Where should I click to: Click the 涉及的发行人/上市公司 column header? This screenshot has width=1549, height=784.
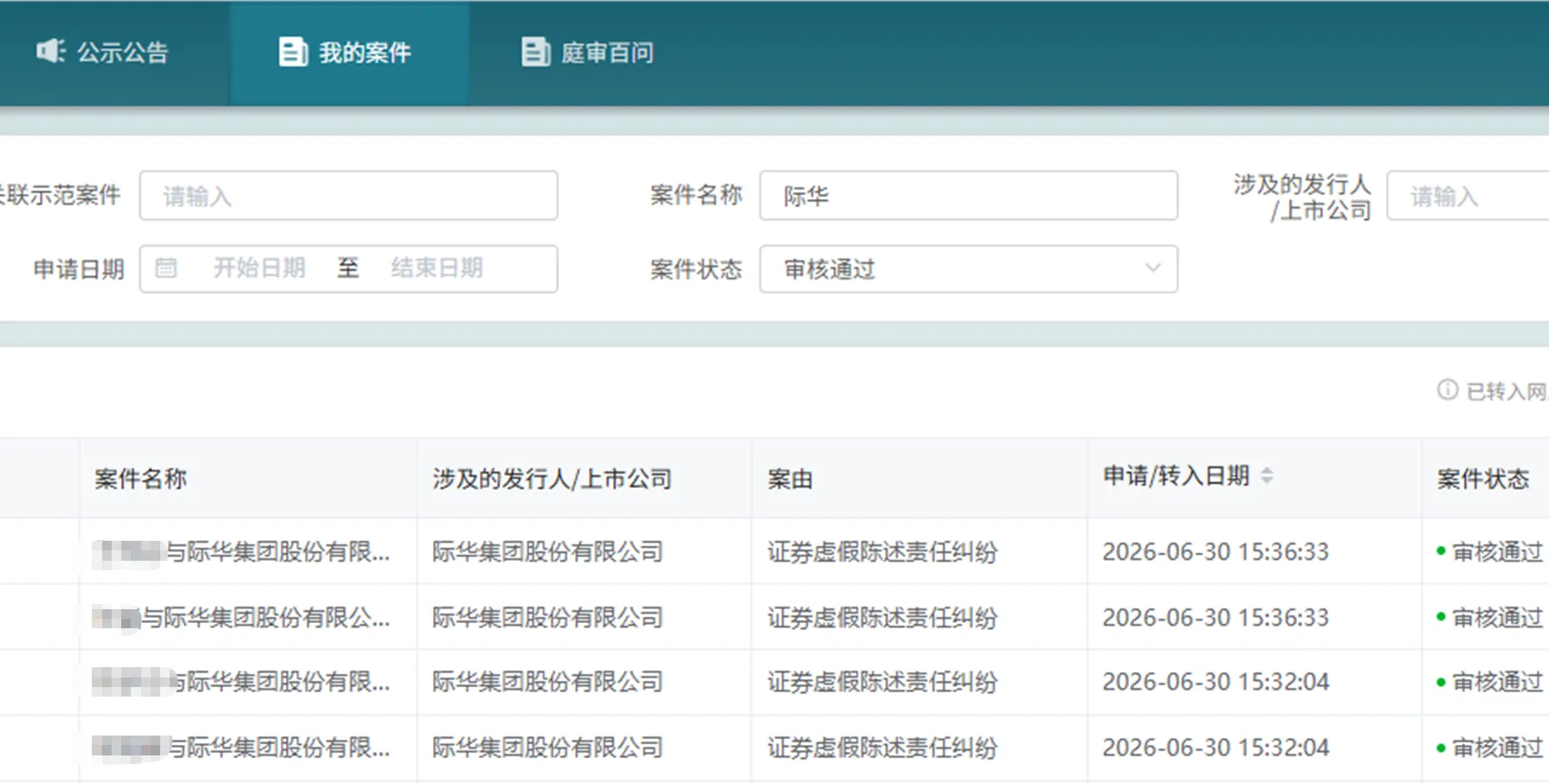click(552, 479)
